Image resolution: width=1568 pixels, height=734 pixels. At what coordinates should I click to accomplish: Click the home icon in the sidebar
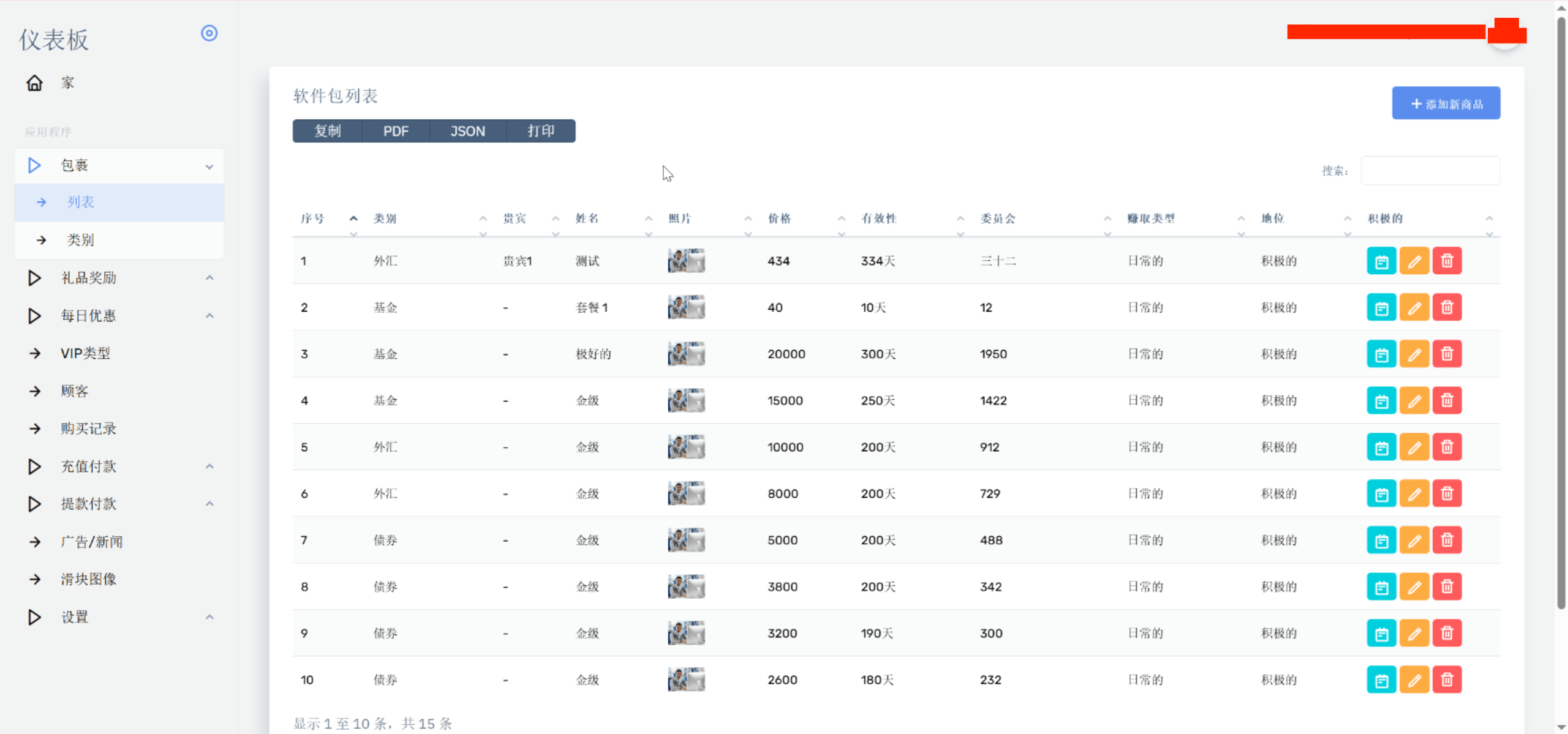[34, 83]
